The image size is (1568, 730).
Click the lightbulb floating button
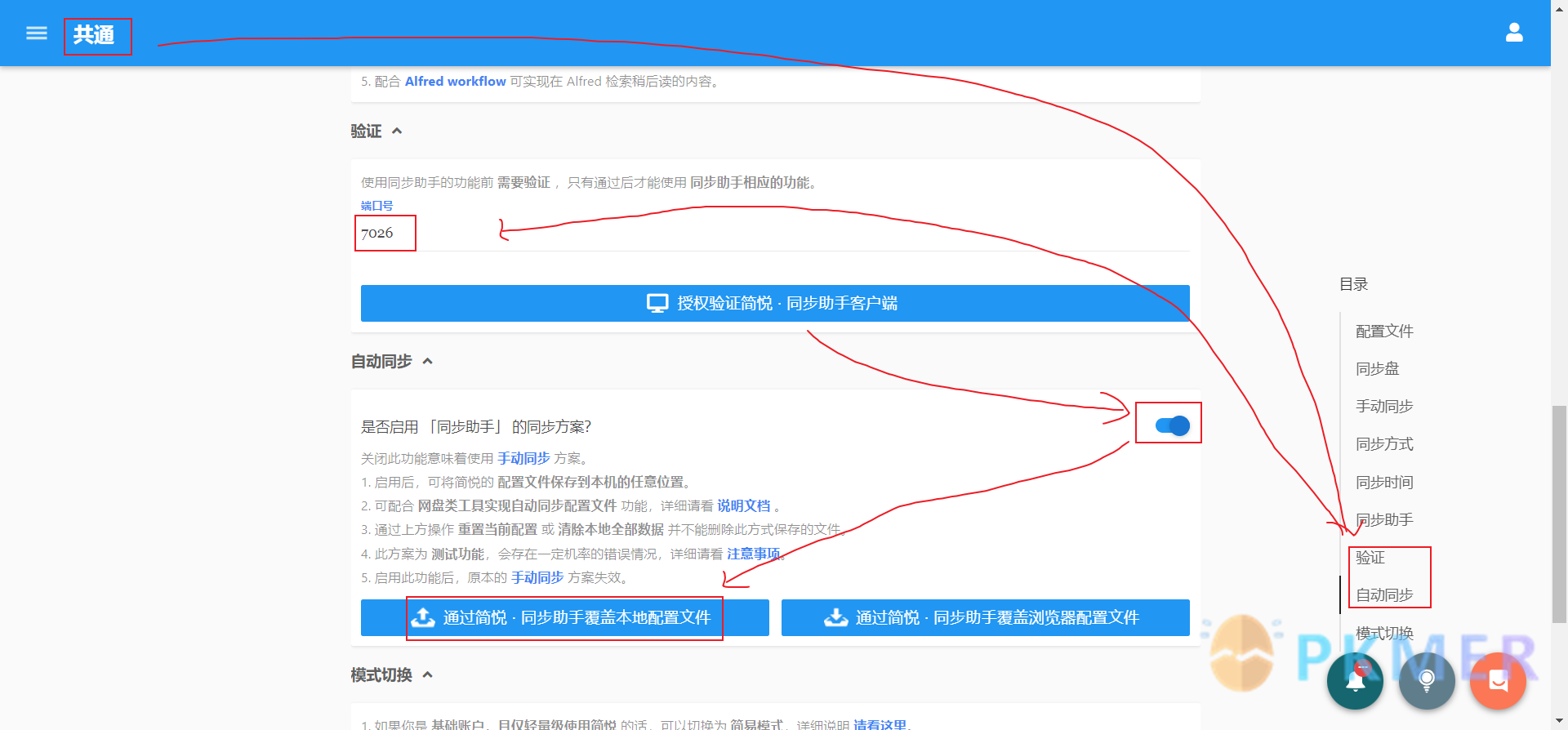pyautogui.click(x=1427, y=681)
